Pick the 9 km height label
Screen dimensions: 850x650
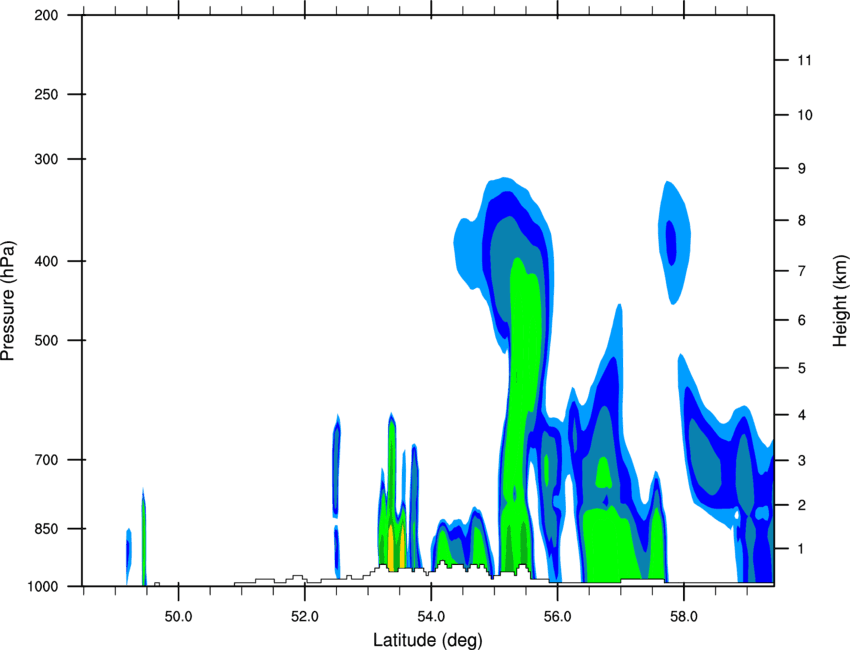pos(802,169)
